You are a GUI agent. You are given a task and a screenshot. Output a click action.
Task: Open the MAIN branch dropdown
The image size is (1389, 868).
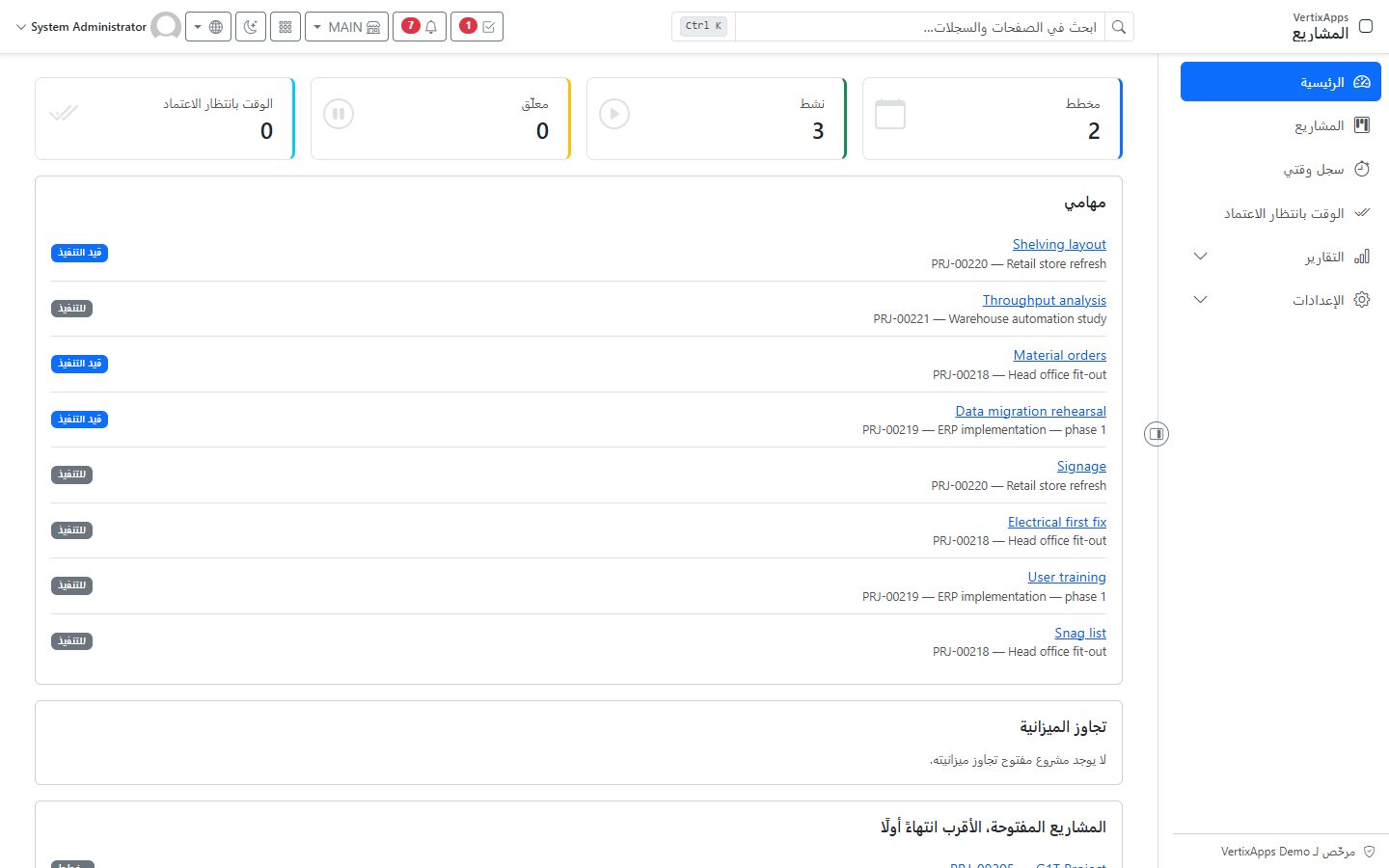click(346, 27)
